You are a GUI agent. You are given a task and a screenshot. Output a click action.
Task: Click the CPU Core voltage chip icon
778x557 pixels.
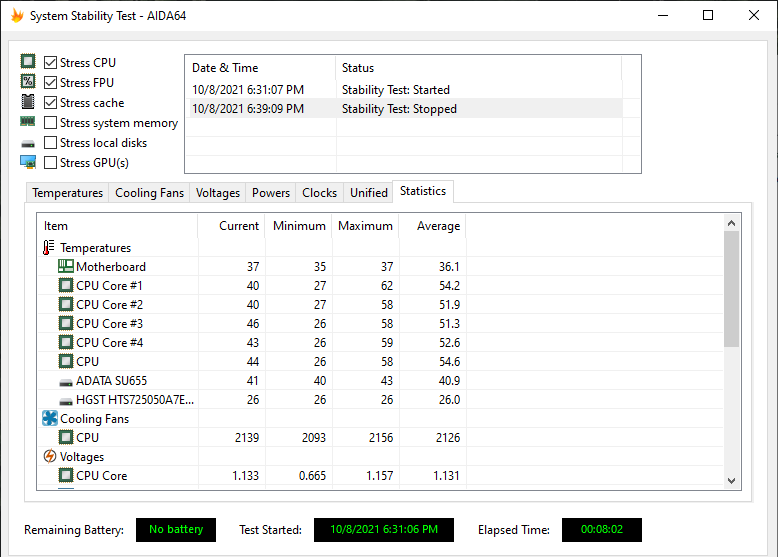click(65, 475)
